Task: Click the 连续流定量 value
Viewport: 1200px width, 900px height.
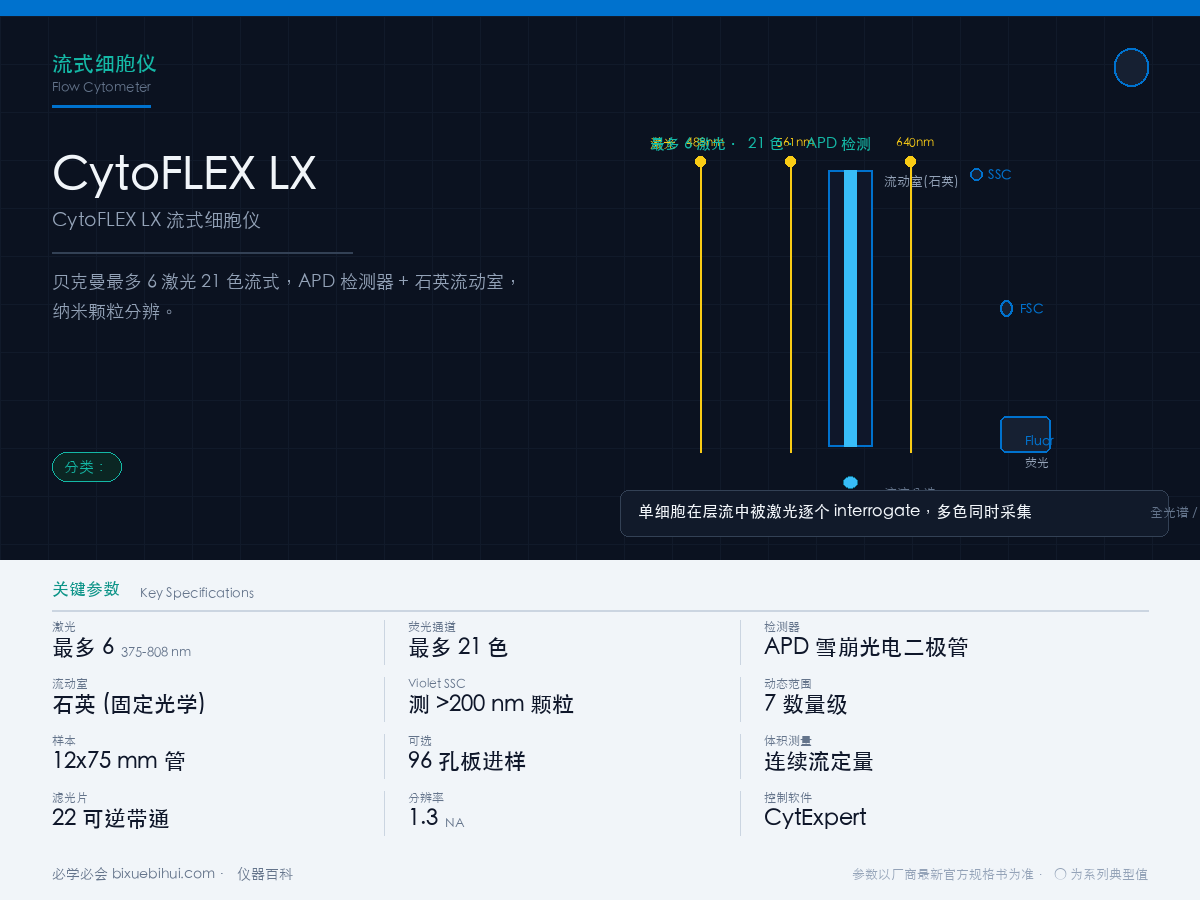Action: (x=819, y=761)
